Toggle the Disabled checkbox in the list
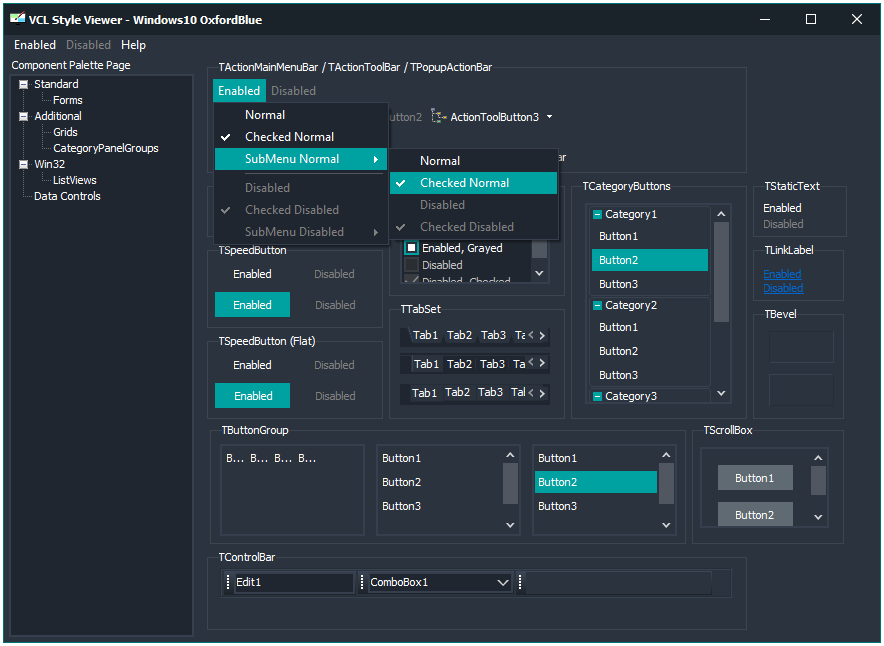Screen dimensions: 884x646 click(x=412, y=265)
